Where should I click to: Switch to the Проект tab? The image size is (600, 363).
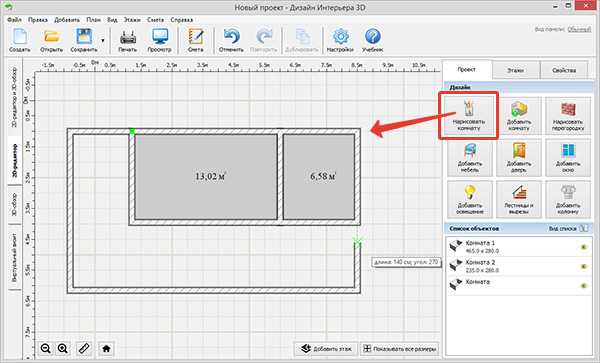pos(467,70)
